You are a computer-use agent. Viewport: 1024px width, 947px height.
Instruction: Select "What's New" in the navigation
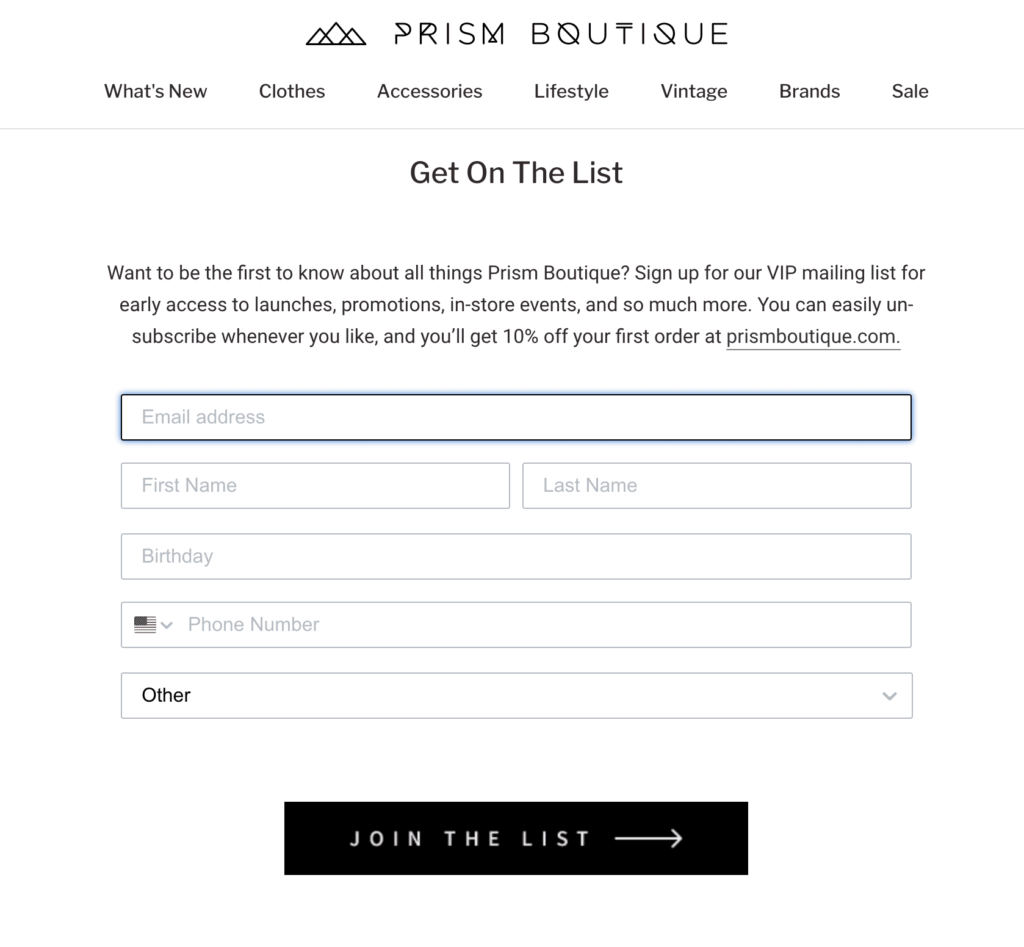pos(155,91)
